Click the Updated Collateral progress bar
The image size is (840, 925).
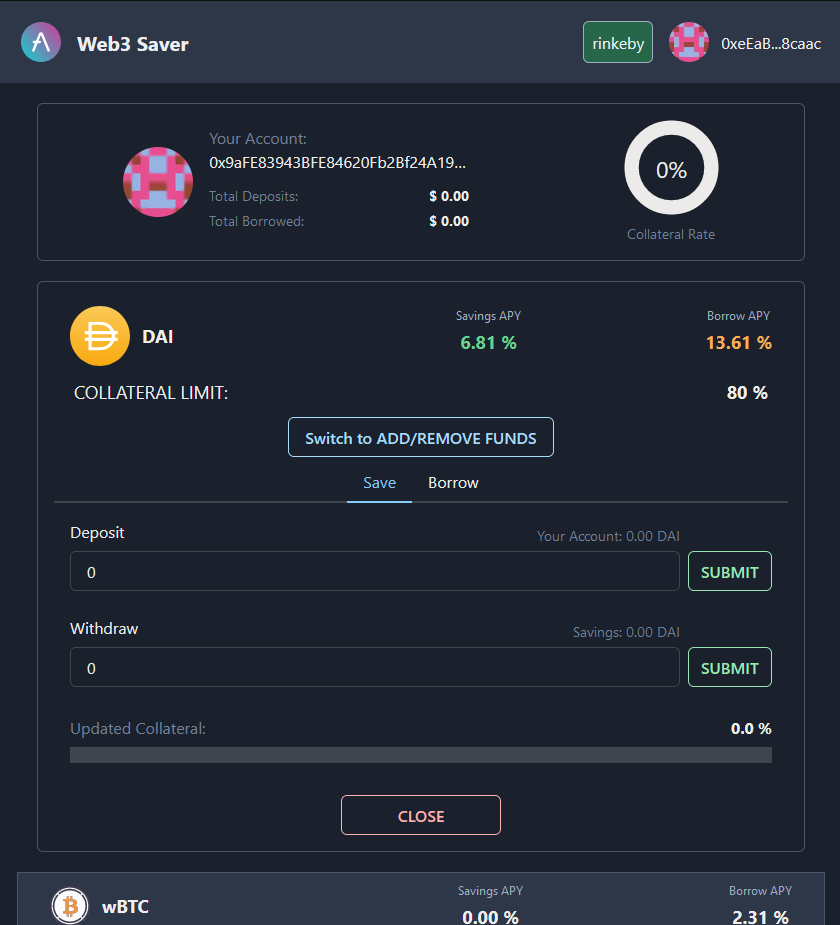(421, 755)
